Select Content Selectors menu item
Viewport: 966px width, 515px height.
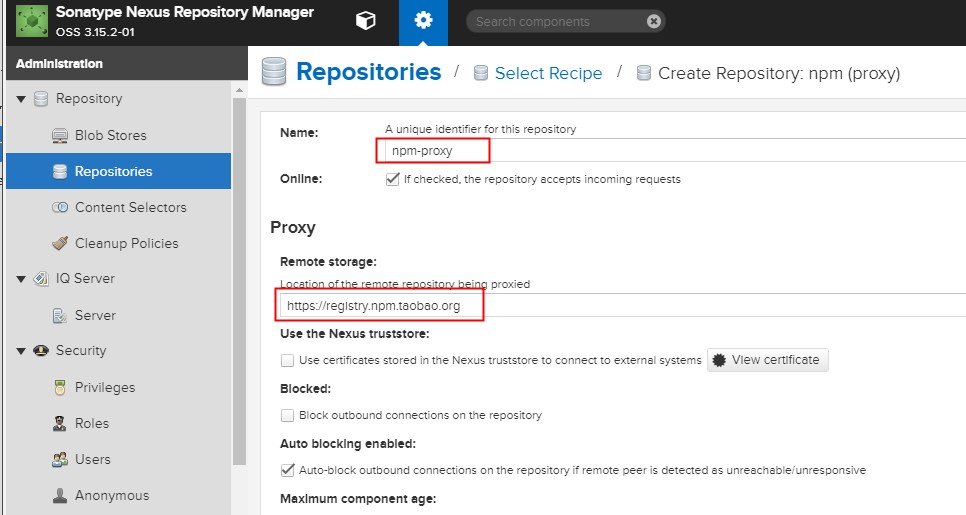130,207
